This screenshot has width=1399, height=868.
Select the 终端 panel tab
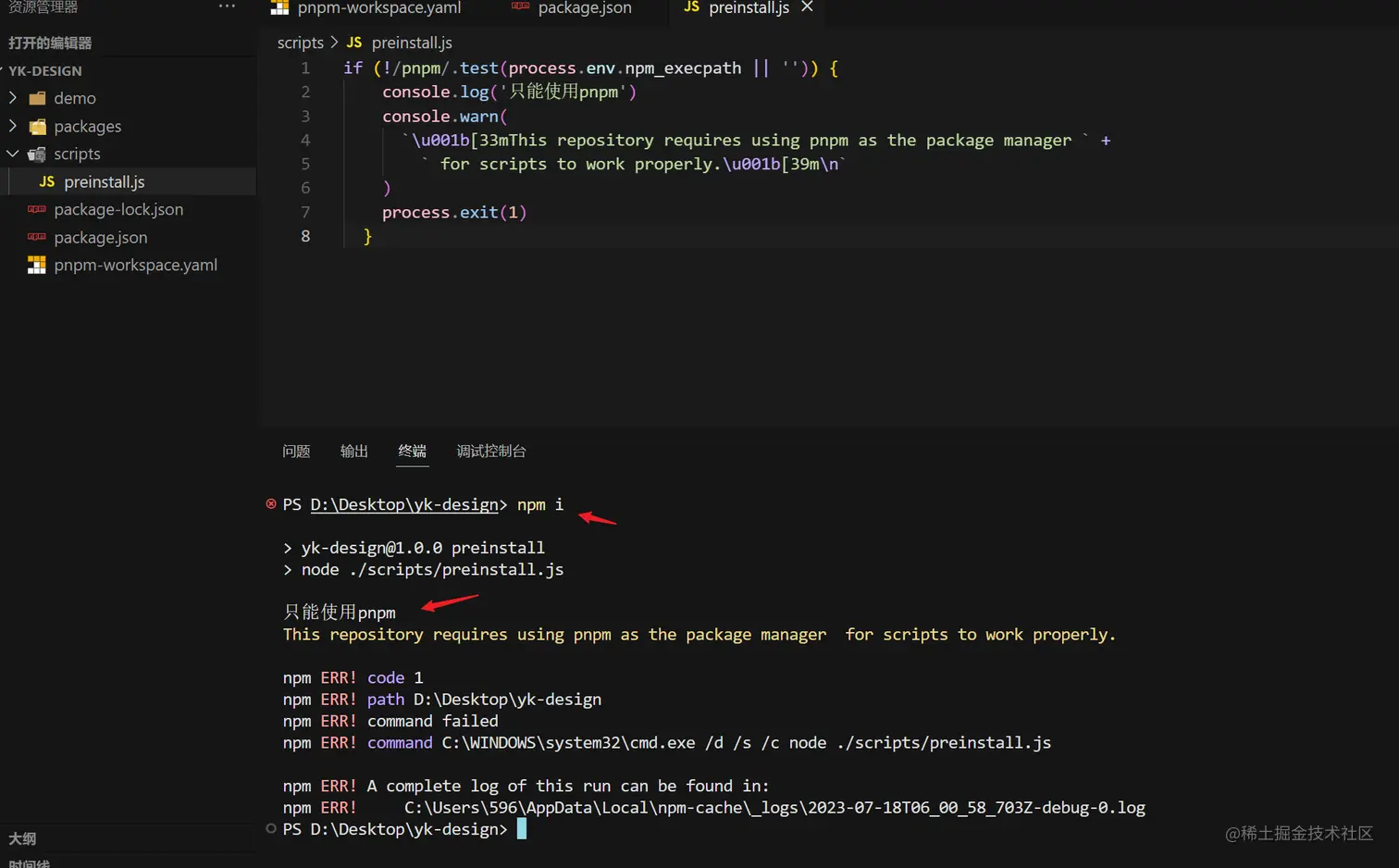[413, 451]
